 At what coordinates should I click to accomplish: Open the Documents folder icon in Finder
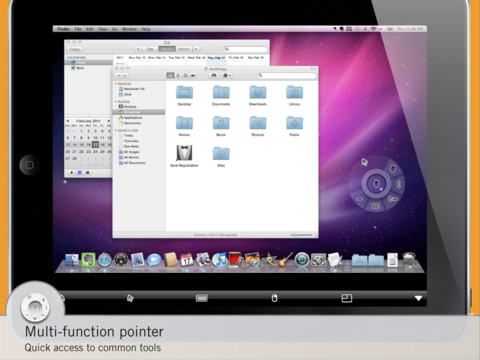[221, 95]
